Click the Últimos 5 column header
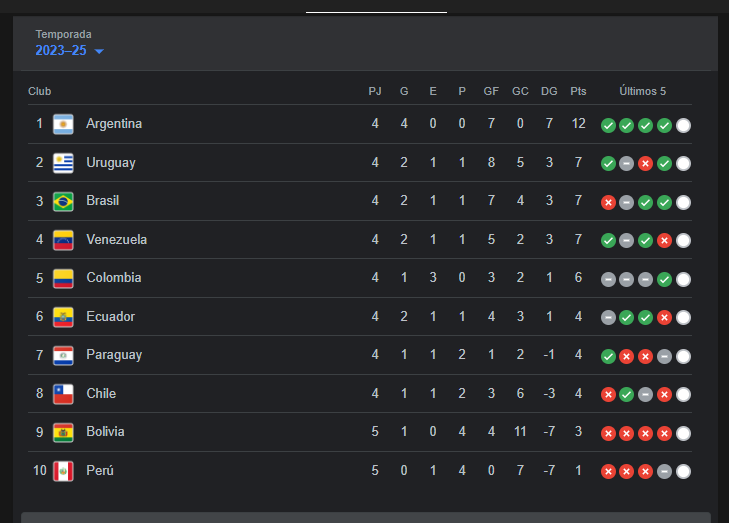Image resolution: width=729 pixels, height=523 pixels. [642, 91]
